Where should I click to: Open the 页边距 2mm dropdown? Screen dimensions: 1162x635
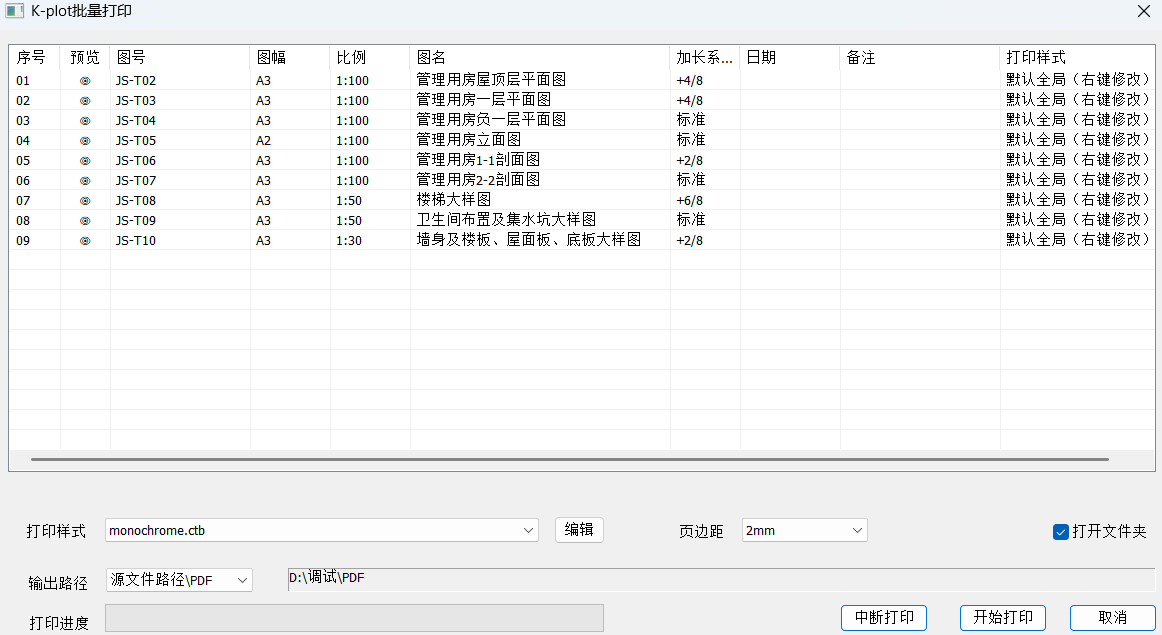(x=804, y=531)
